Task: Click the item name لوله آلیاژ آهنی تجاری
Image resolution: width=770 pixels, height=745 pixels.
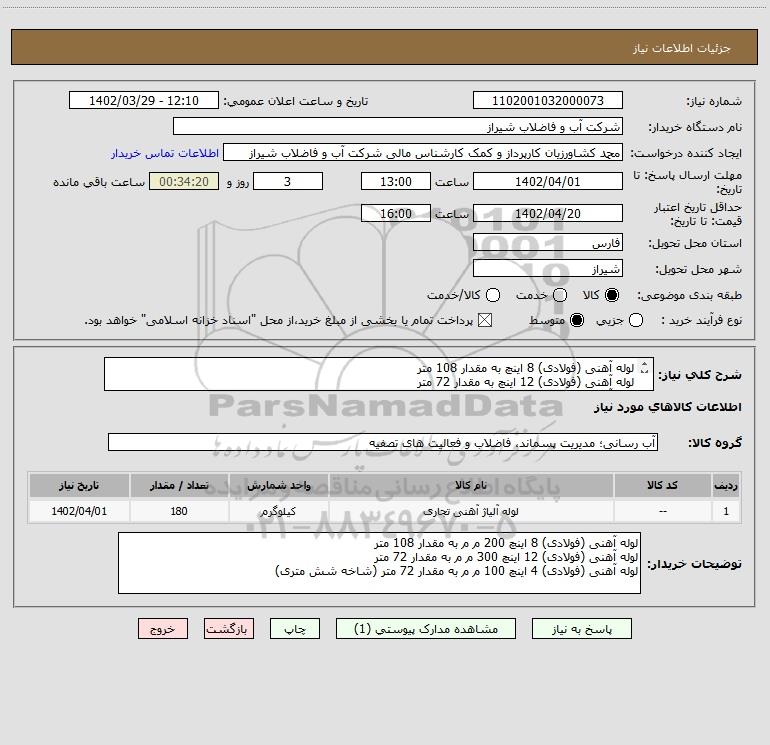Action: coord(470,511)
